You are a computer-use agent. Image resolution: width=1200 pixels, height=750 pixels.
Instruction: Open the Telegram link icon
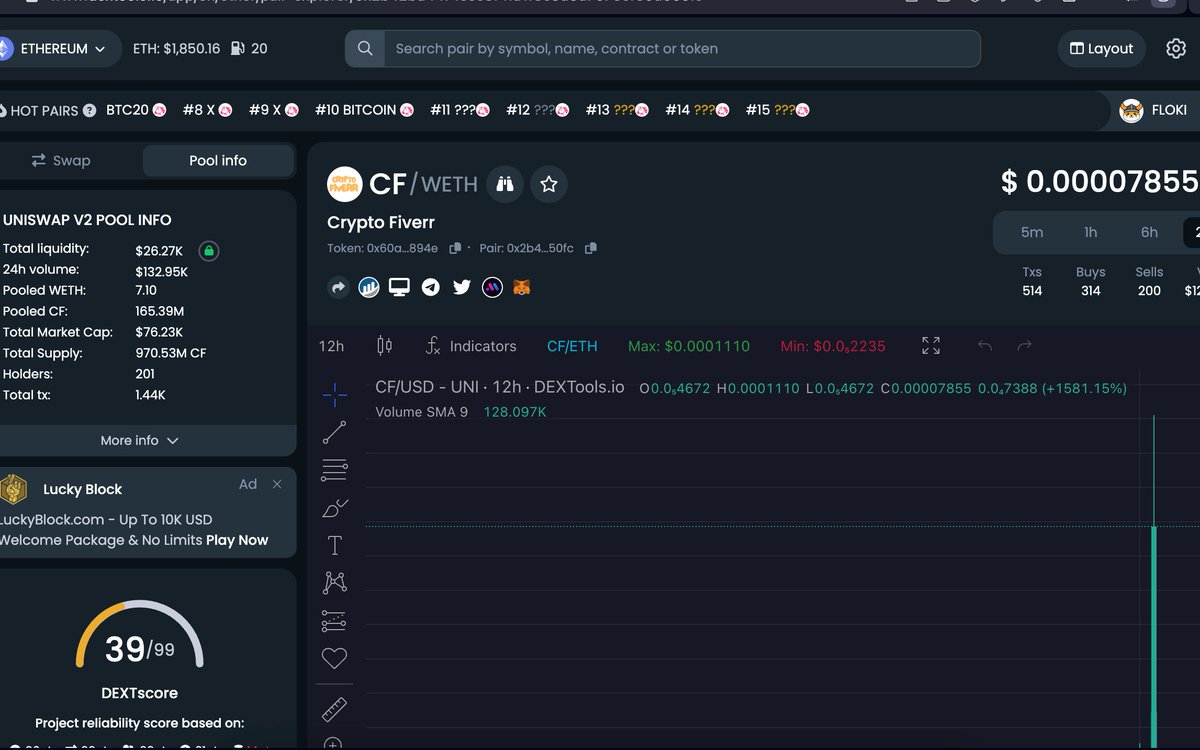(x=430, y=287)
